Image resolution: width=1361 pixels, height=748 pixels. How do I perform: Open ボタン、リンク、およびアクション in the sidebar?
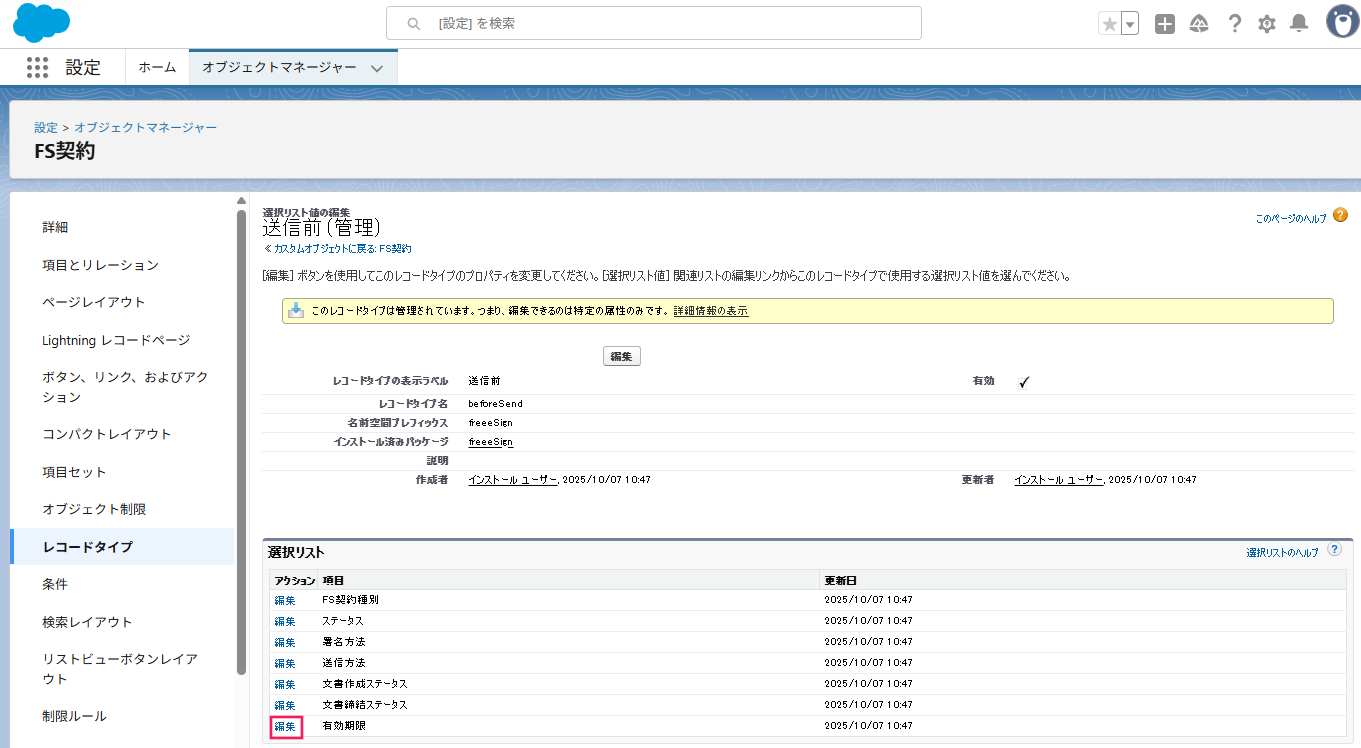point(125,387)
